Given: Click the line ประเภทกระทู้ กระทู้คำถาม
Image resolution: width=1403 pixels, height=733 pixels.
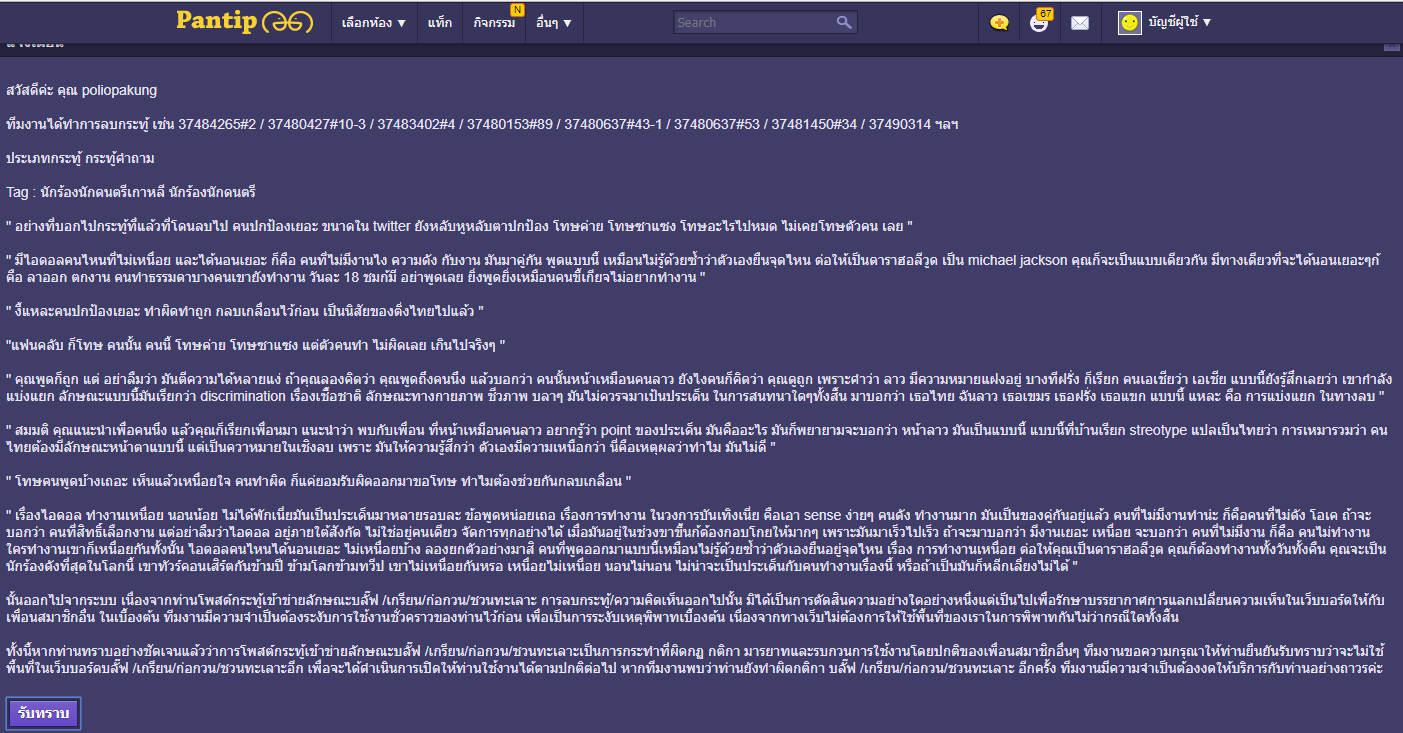Looking at the screenshot, I should pos(80,158).
